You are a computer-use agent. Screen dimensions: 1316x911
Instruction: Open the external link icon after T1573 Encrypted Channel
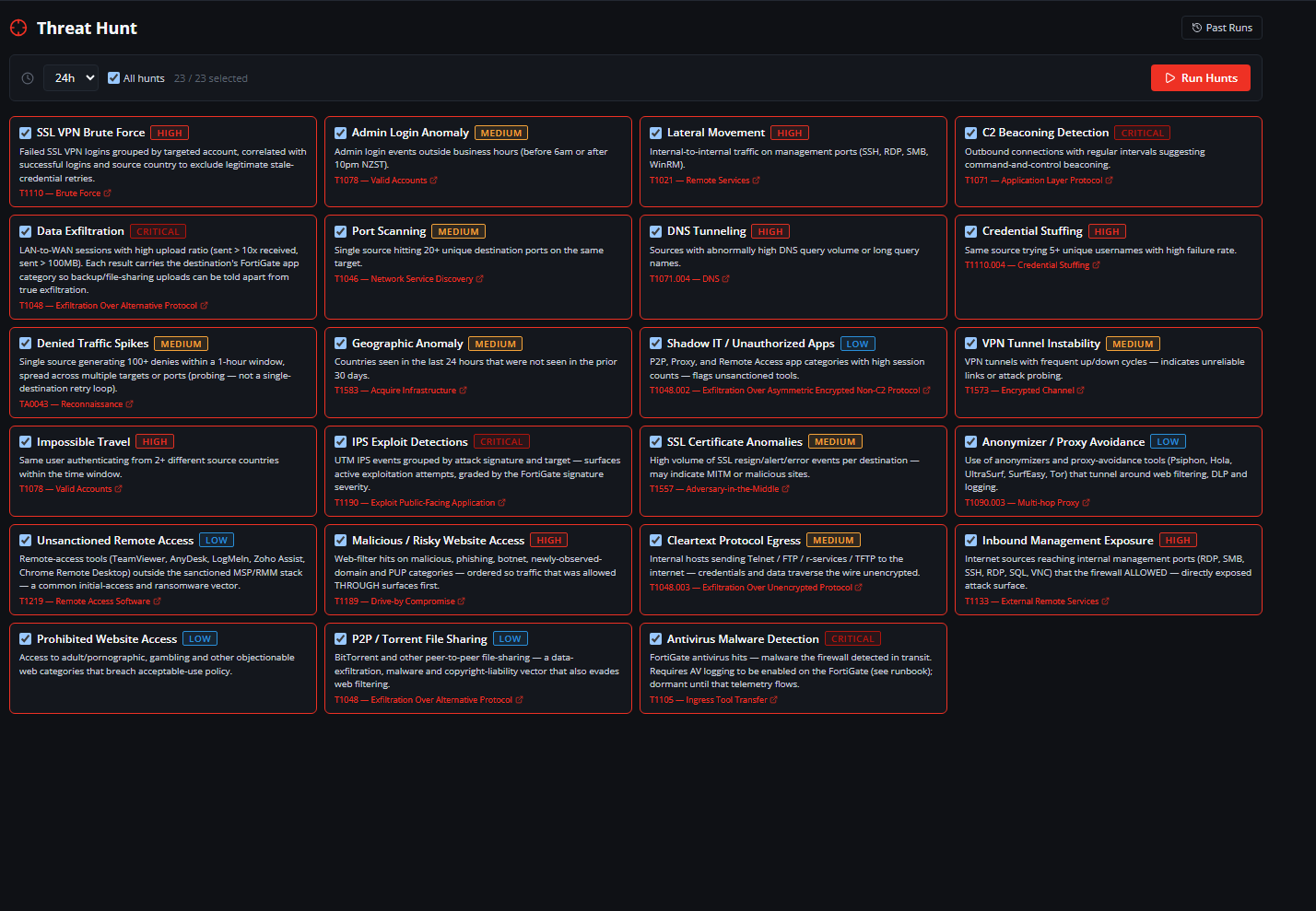click(x=1081, y=391)
